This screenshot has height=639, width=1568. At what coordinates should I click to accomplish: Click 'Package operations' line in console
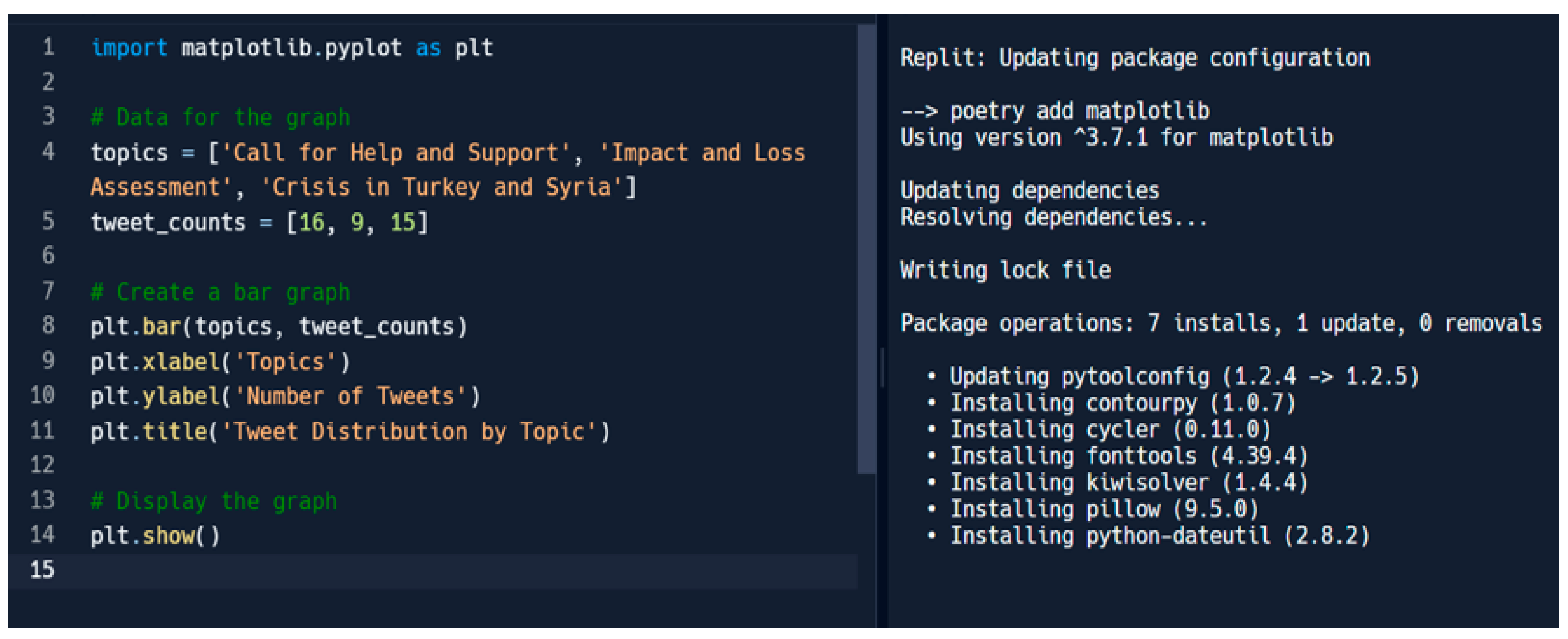pos(1221,323)
